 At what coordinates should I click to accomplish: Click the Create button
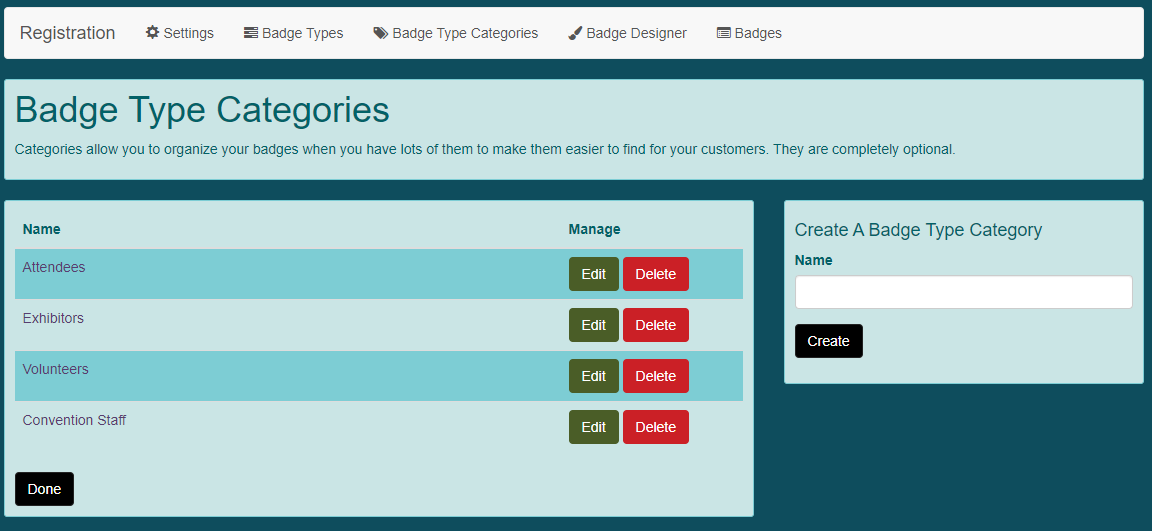pyautogui.click(x=829, y=341)
